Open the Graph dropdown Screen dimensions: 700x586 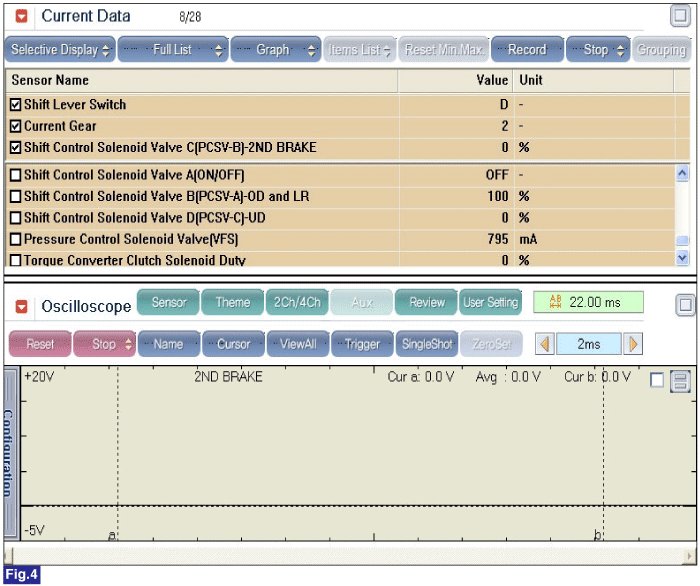coord(276,50)
